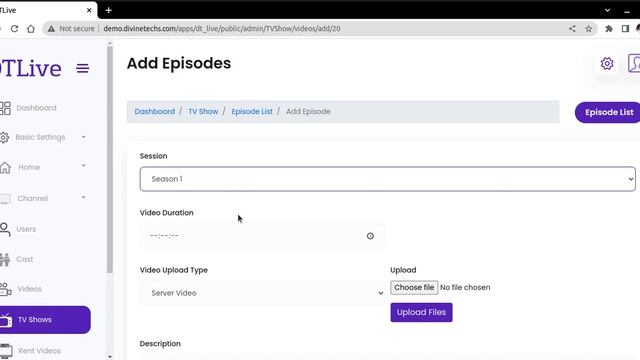640x360 pixels.
Task: Reload the page with browser refresh icon
Action: [x=14, y=29]
